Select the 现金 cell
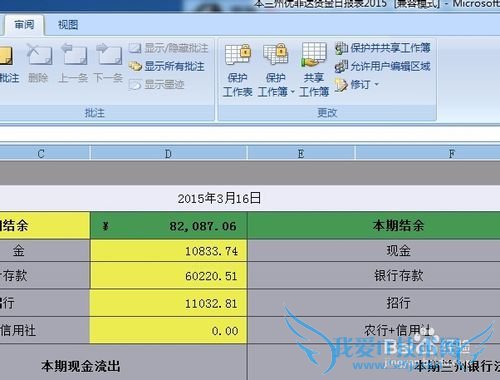The image size is (500, 380). [374, 251]
